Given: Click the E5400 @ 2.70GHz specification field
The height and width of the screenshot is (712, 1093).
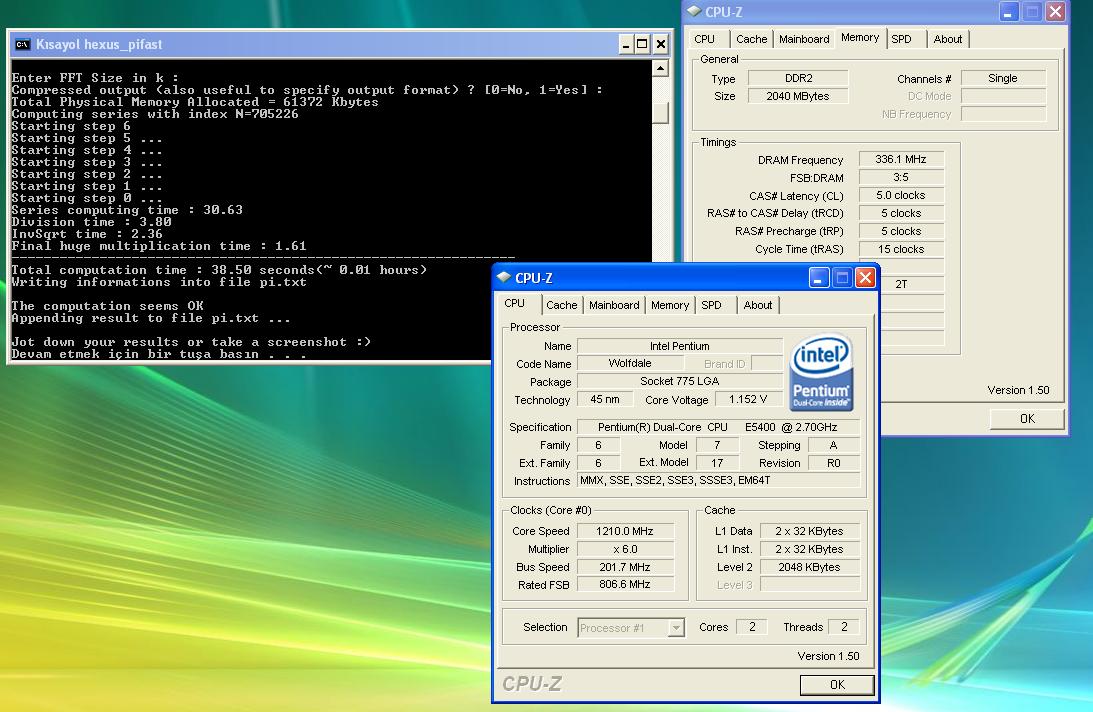Looking at the screenshot, I should [717, 427].
